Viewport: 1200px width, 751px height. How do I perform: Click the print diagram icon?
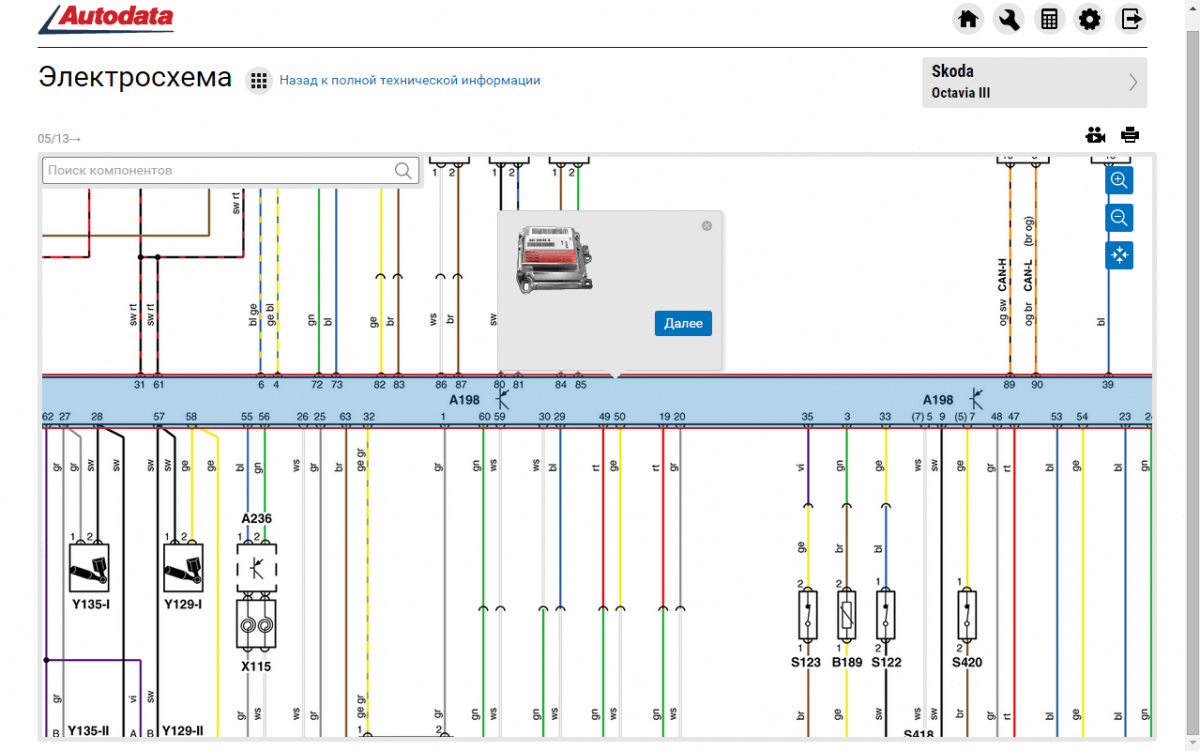click(x=1130, y=136)
